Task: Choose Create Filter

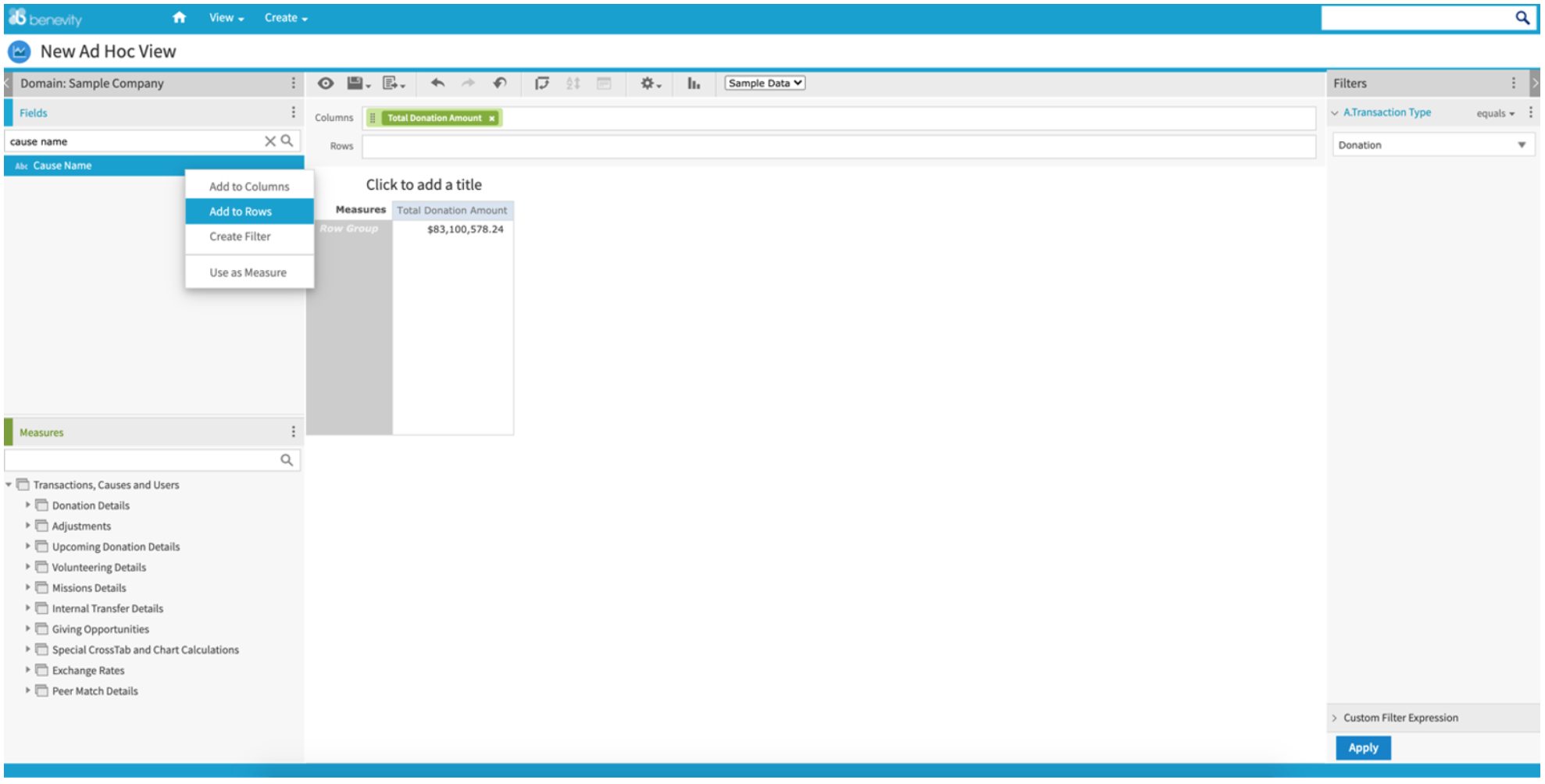Action: [249, 237]
